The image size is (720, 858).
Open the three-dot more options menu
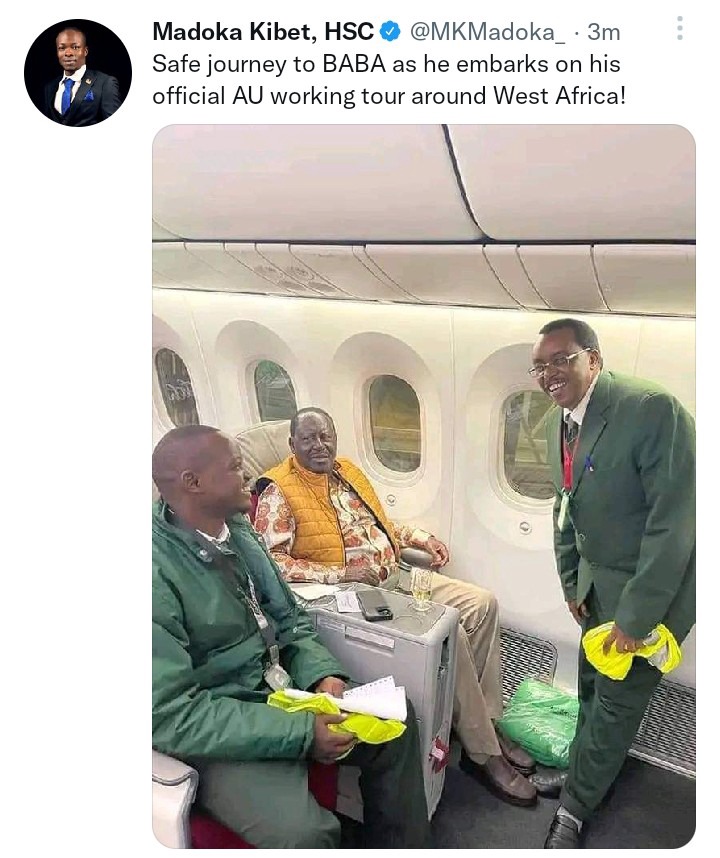(x=680, y=28)
